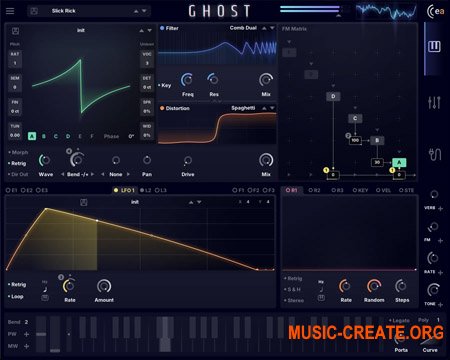Toggle the S & H option
This screenshot has width=450, height=360.
292,289
